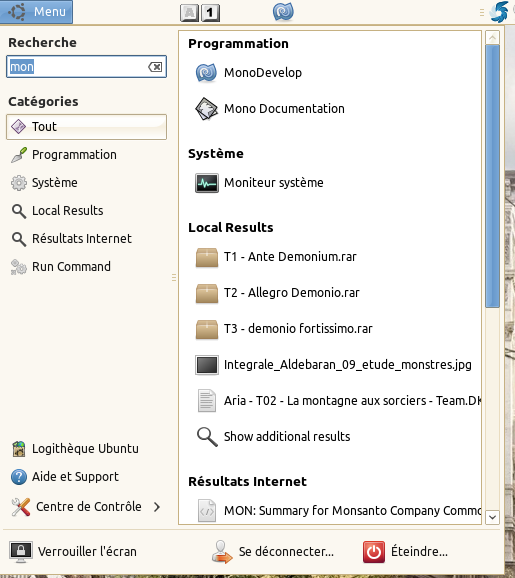Click the scrollbar down arrow in results
Image resolution: width=515 pixels, height=578 pixels.
(x=493, y=517)
